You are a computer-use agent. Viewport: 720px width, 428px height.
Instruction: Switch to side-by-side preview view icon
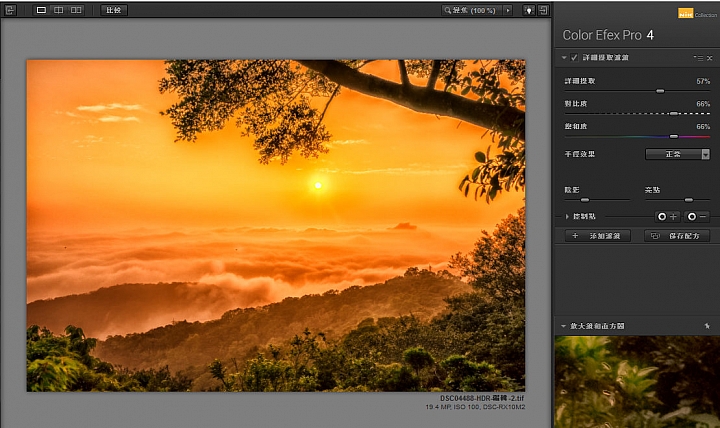pos(76,10)
